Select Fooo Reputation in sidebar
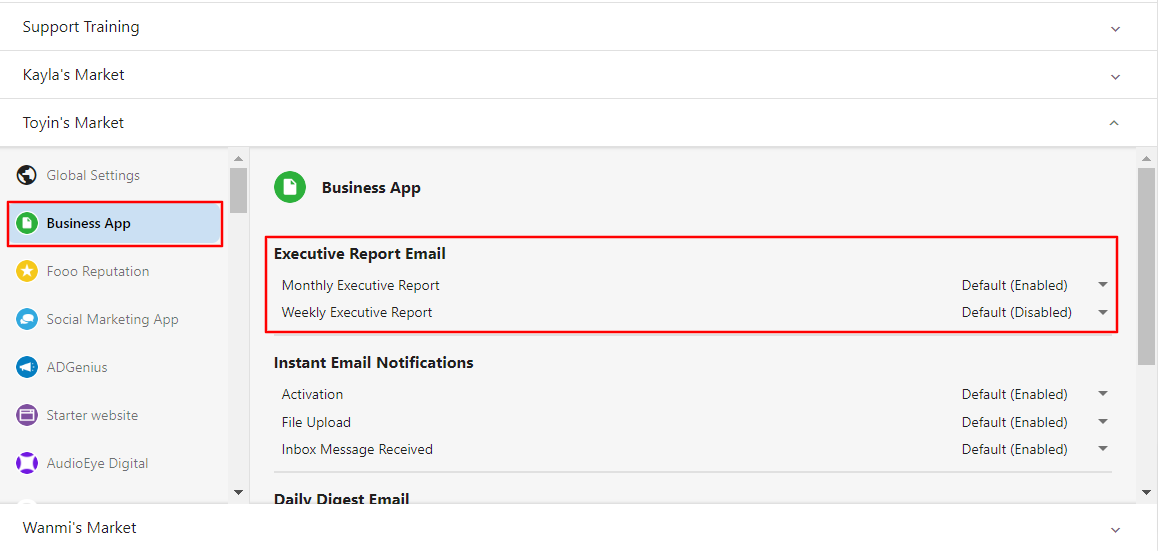The width and height of the screenshot is (1158, 551). coord(114,271)
